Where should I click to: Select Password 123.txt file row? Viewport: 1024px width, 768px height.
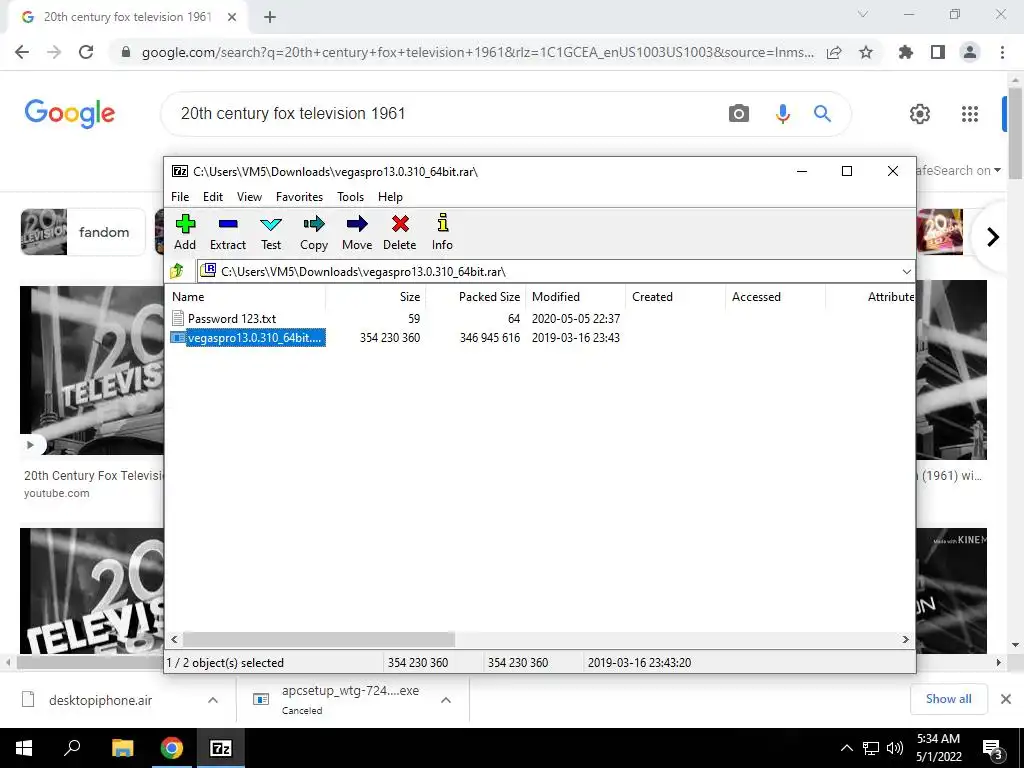click(231, 319)
